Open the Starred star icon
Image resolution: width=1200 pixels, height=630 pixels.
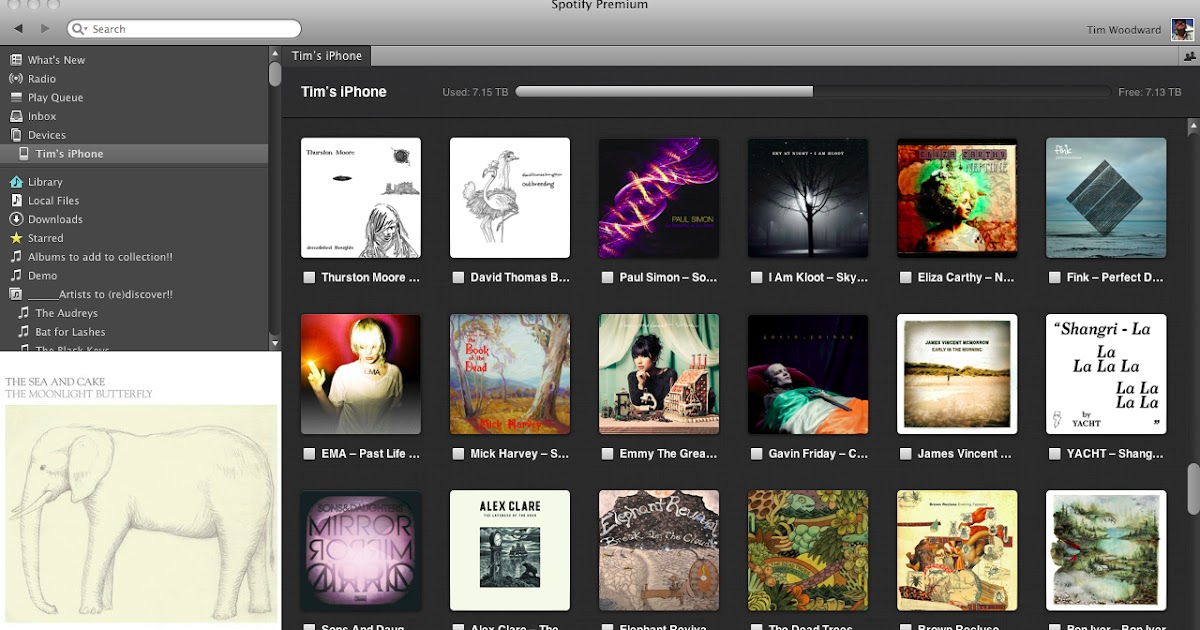coord(16,238)
